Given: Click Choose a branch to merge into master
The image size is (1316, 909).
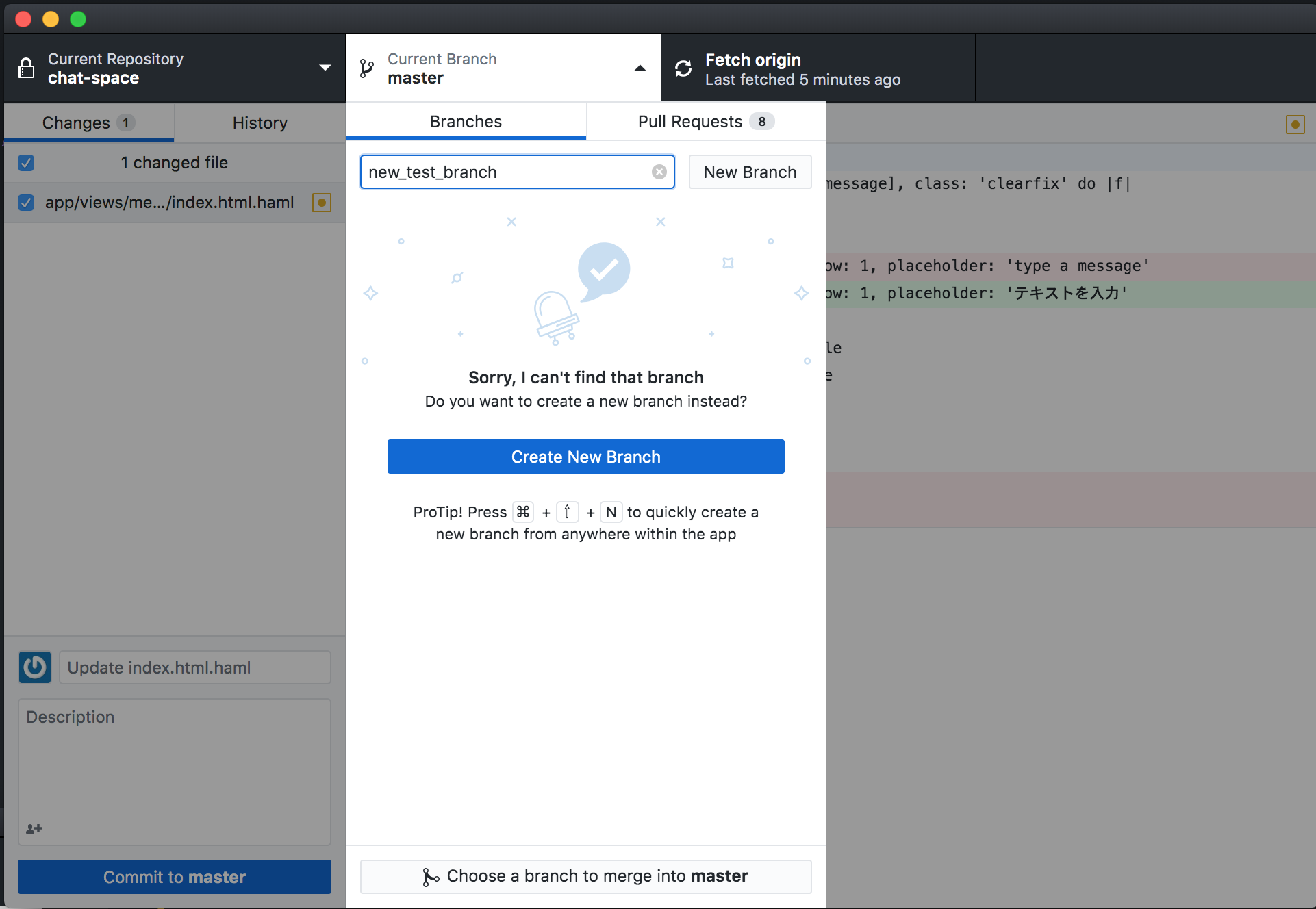Looking at the screenshot, I should [585, 876].
